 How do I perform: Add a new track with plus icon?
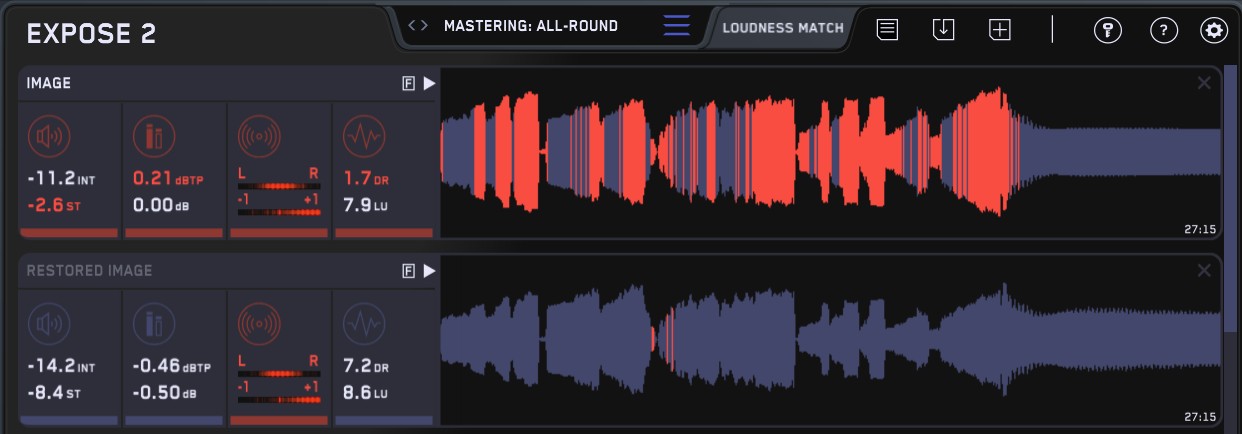1000,29
